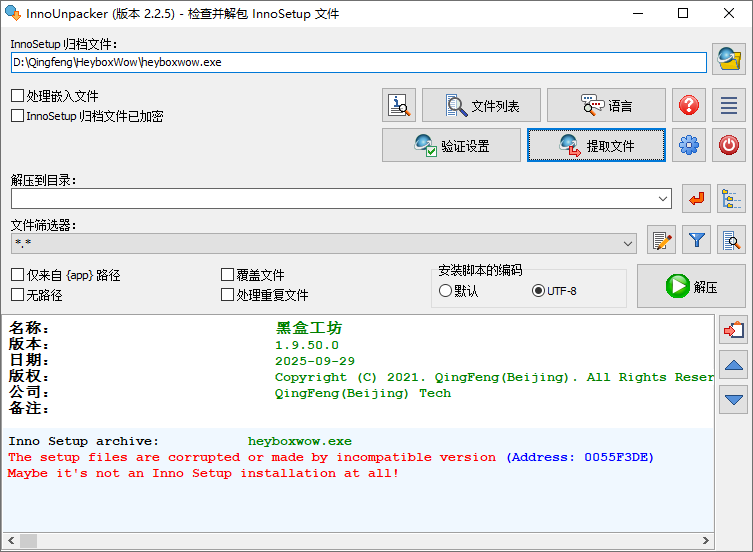
Task: Click the export log icon beside the output panel
Action: point(733,330)
